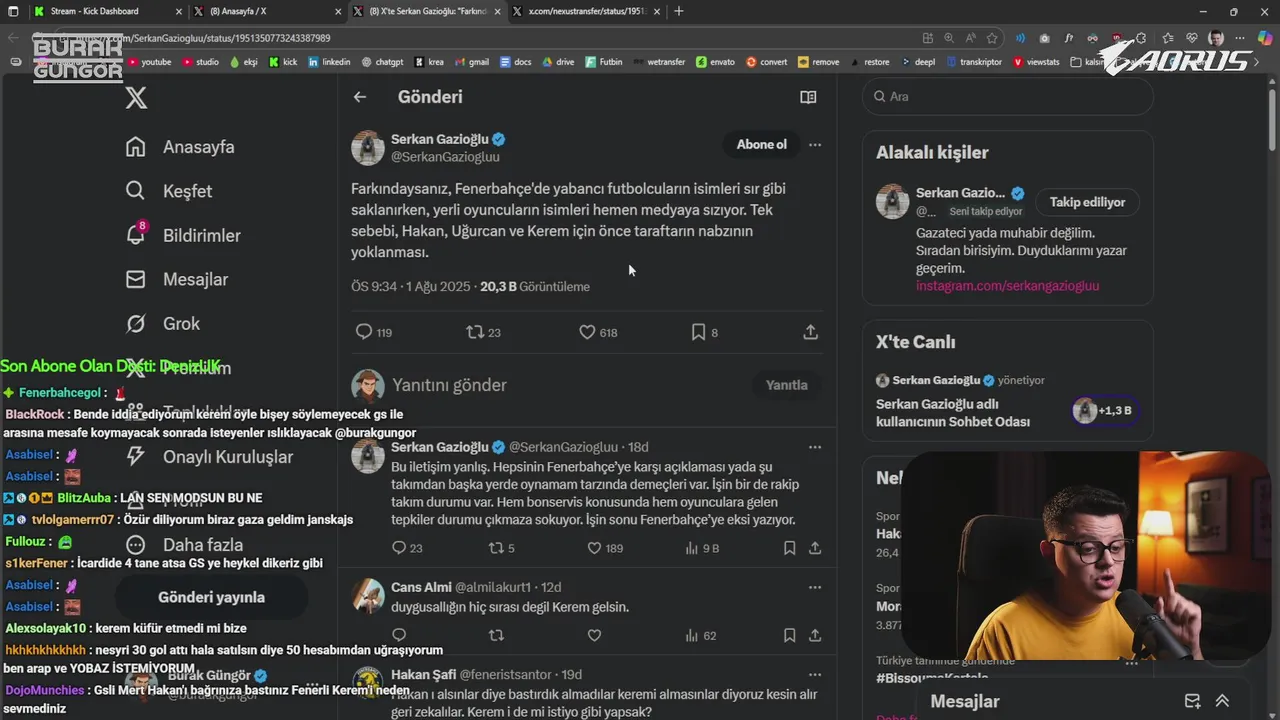The width and height of the screenshot is (1280, 720).
Task: Click Abone ol on Serkan Gazioğlu's post
Action: [761, 144]
